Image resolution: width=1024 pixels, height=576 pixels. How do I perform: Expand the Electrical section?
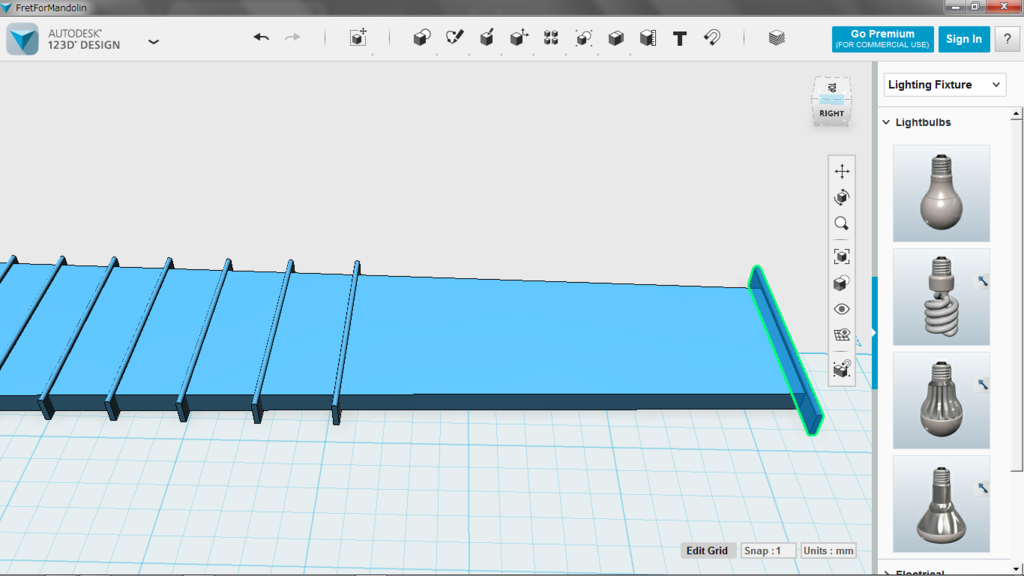pyautogui.click(x=886, y=573)
